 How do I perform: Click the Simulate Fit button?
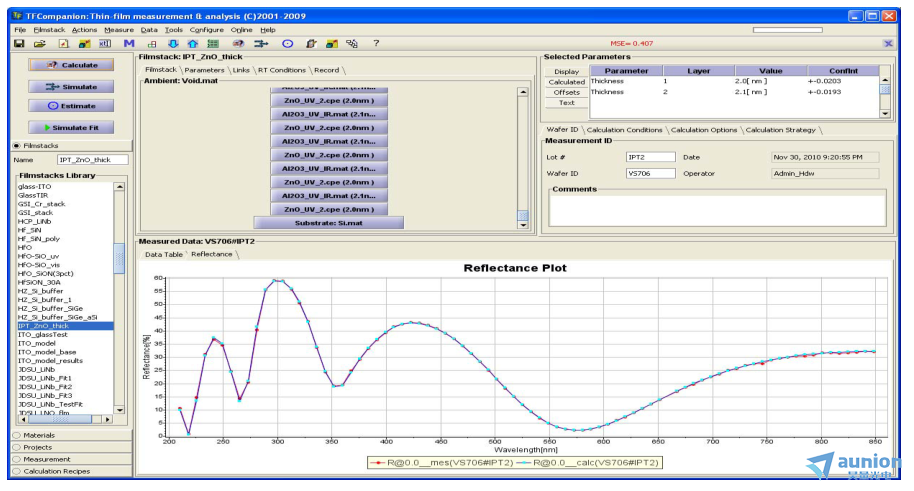pyautogui.click(x=71, y=128)
